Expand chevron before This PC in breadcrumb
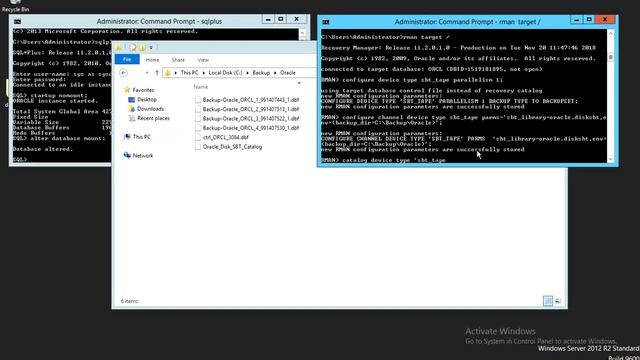640x360 pixels. 176,73
